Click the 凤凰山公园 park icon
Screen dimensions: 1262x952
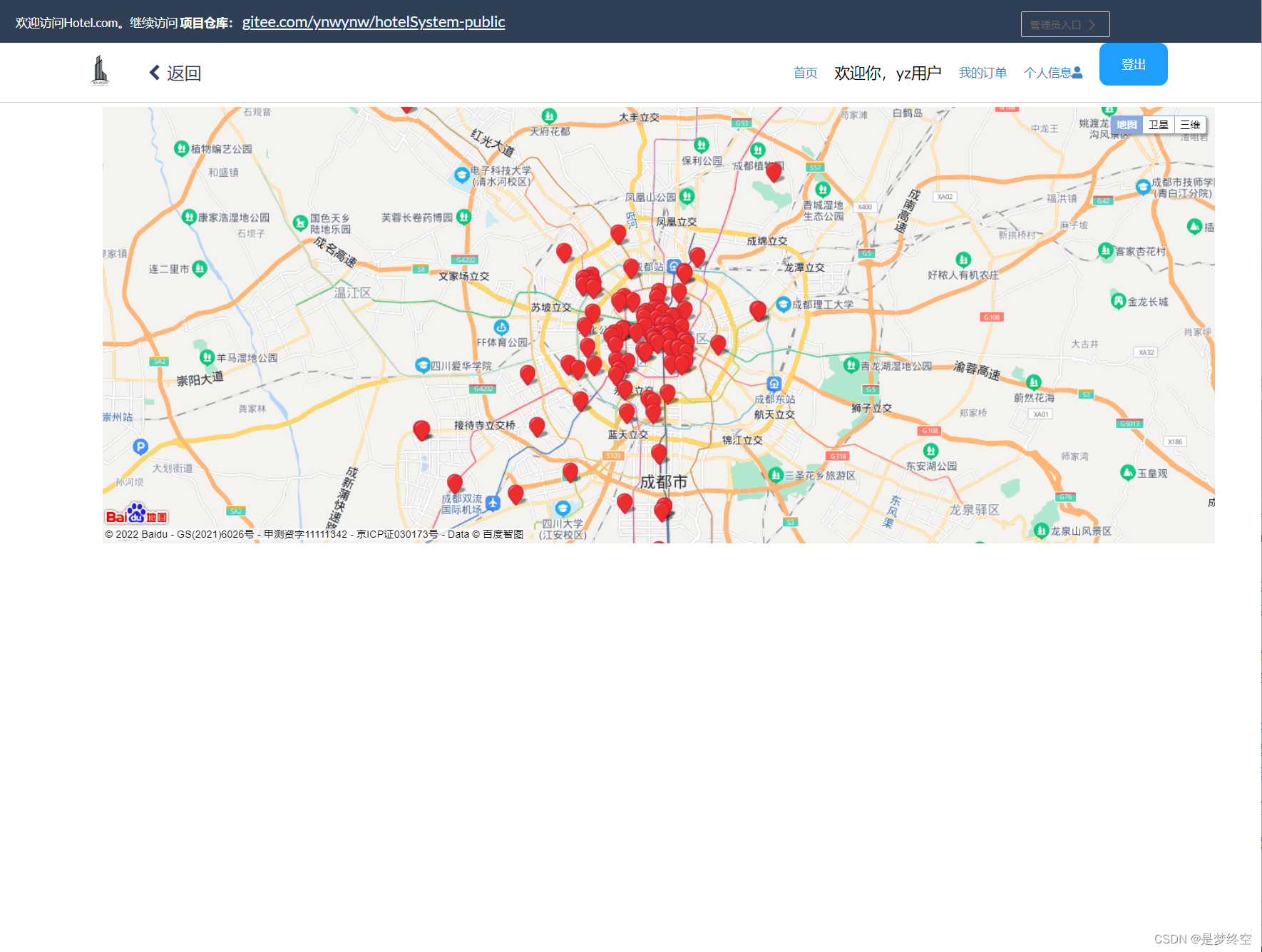coord(687,196)
